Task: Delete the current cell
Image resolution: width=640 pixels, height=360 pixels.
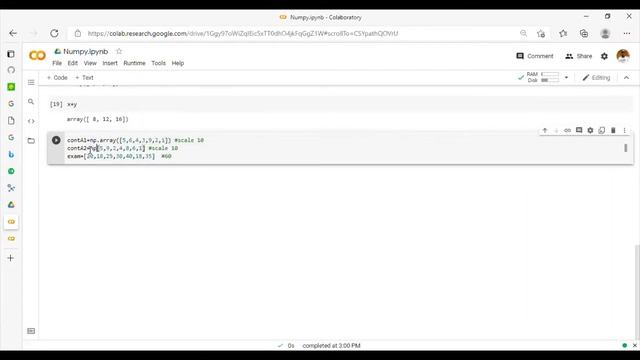Action: [x=613, y=131]
